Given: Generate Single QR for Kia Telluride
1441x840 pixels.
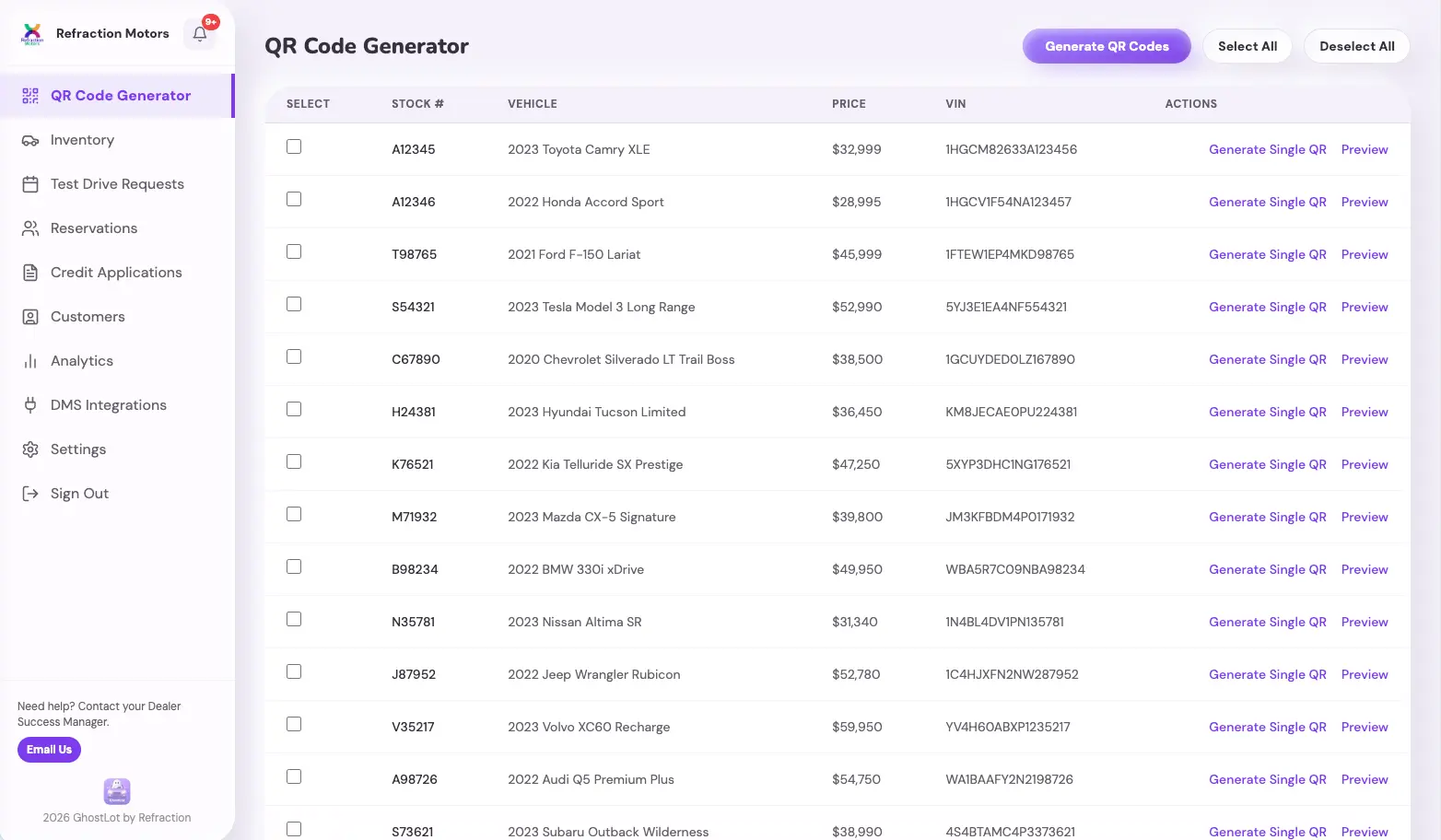Looking at the screenshot, I should [x=1267, y=464].
